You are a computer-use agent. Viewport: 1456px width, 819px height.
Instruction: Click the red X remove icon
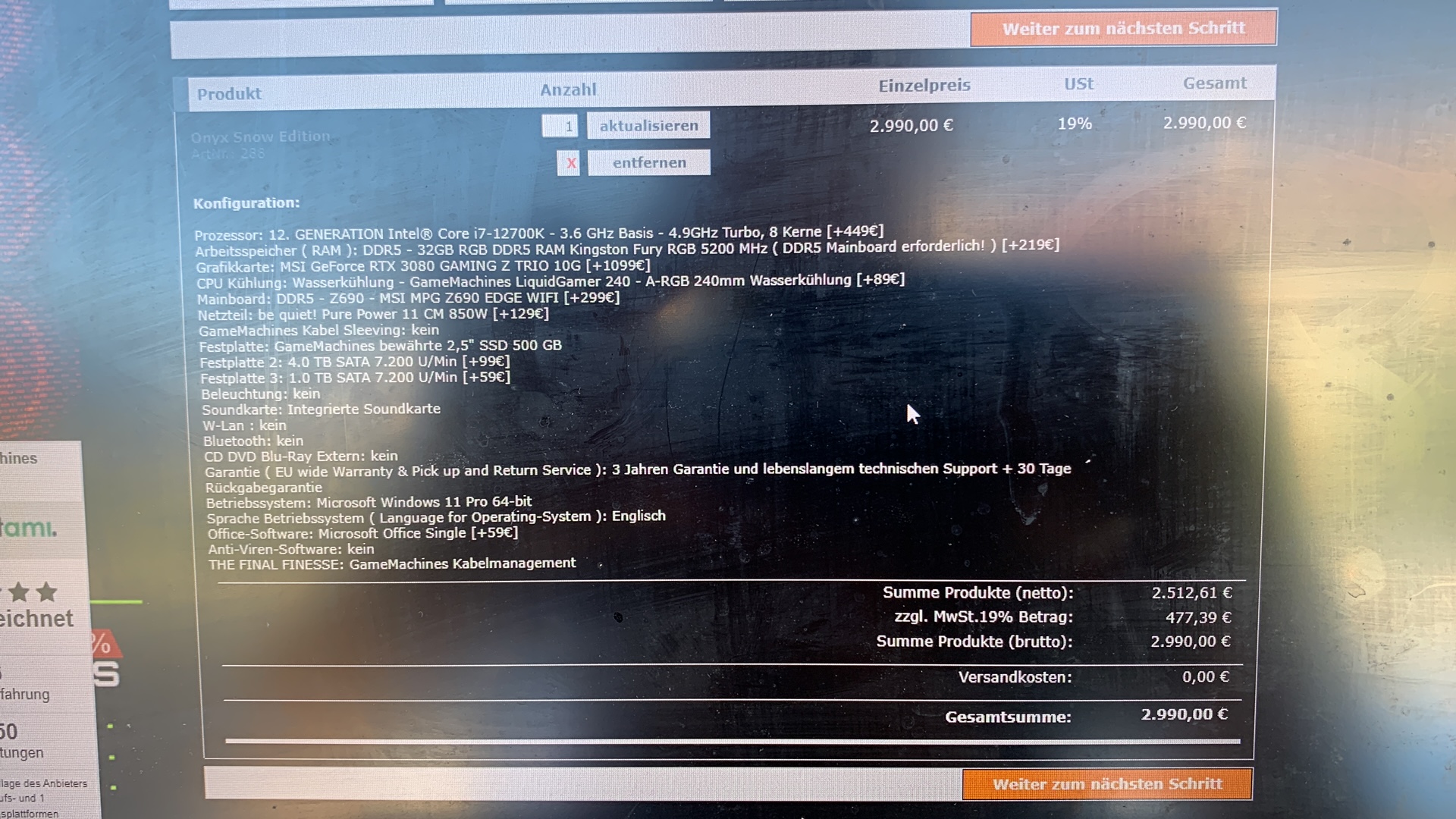(x=569, y=163)
